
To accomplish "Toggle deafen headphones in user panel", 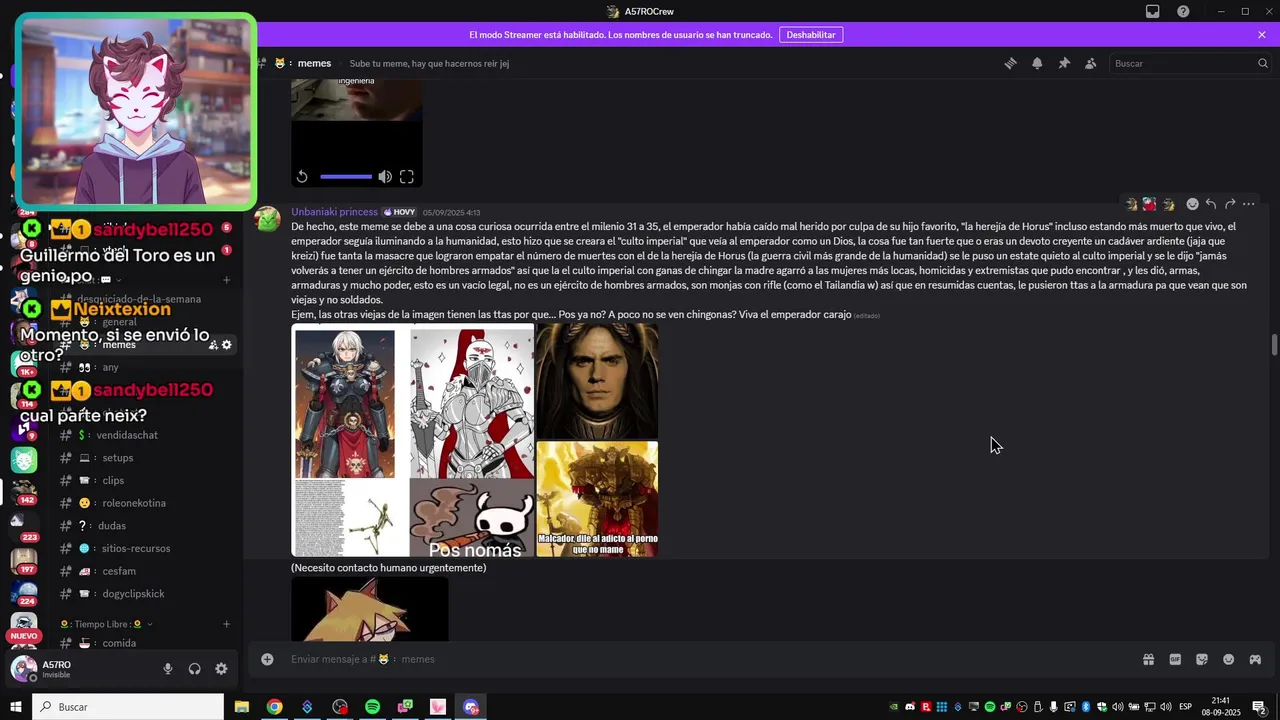I will pos(194,669).
